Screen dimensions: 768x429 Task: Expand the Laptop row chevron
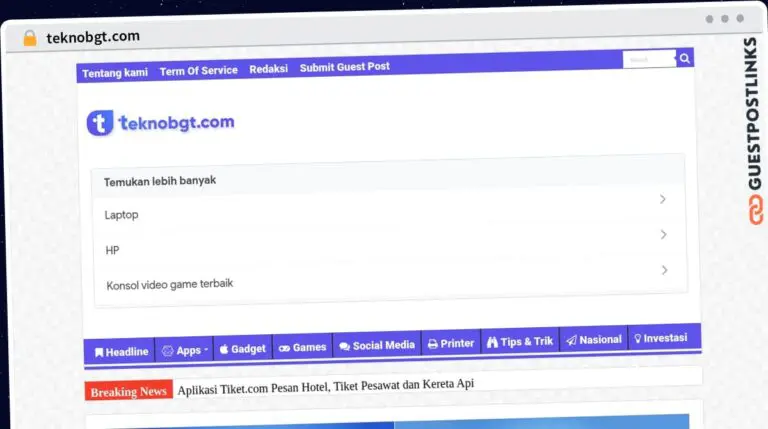pyautogui.click(x=663, y=199)
